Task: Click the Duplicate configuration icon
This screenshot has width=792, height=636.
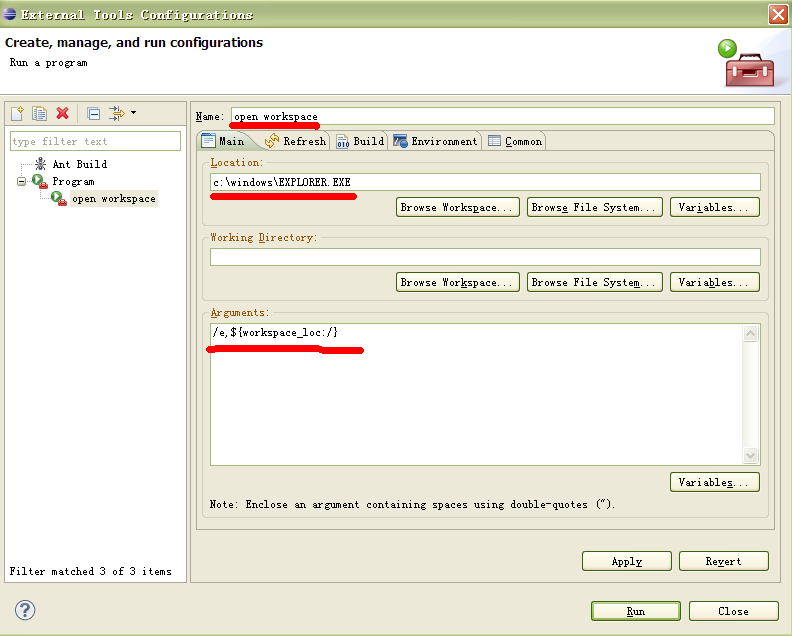Action: (x=39, y=113)
